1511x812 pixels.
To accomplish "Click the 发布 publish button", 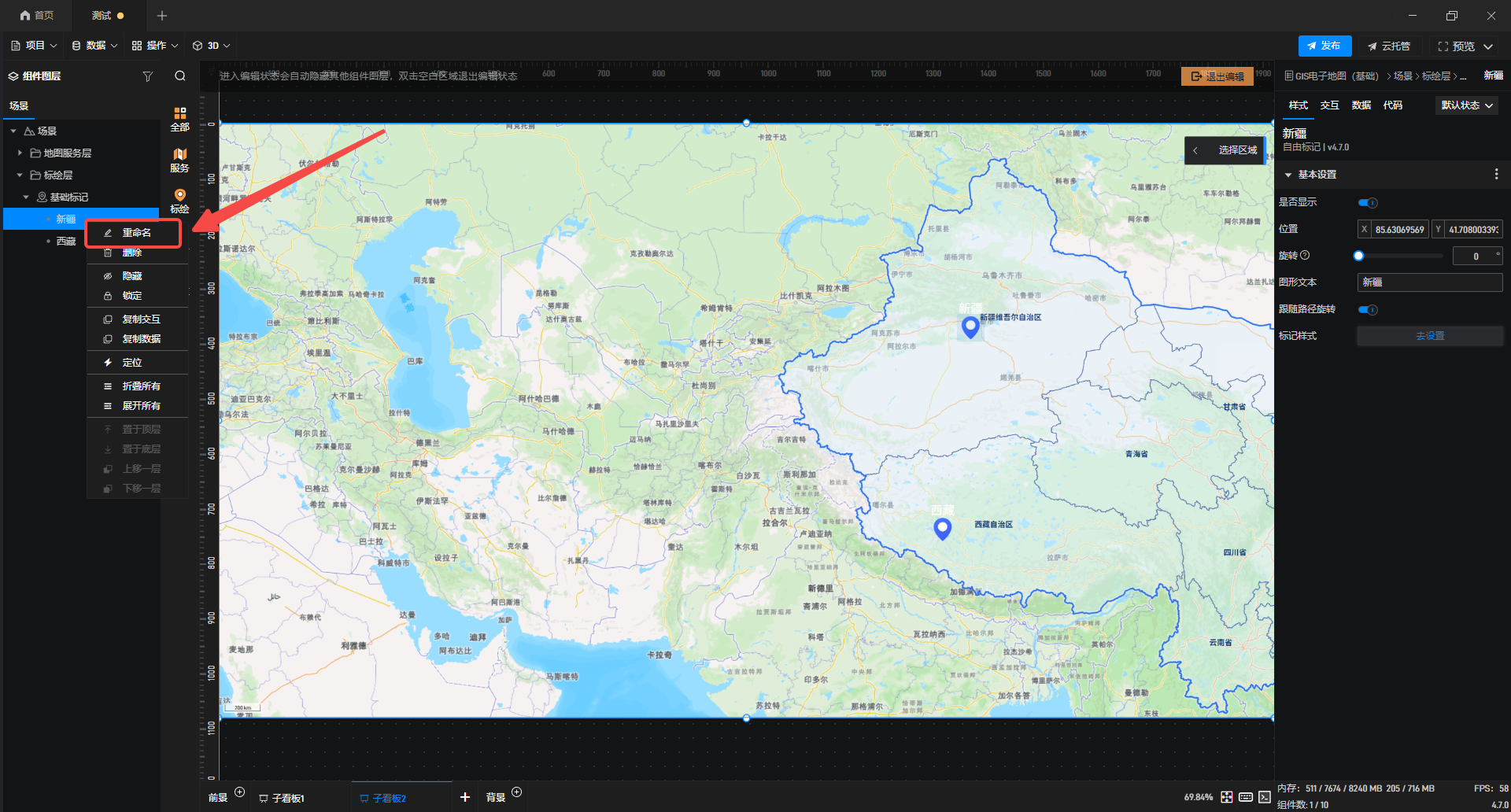I will [x=1324, y=46].
